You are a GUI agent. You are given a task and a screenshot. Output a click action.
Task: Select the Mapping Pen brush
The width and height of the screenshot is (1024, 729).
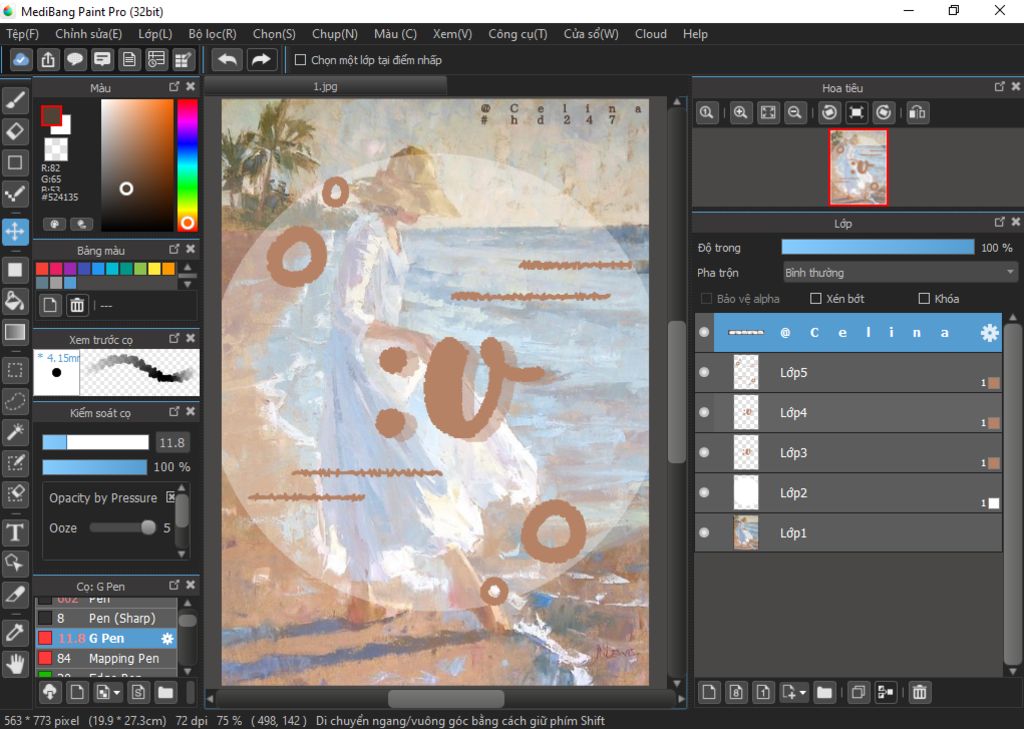pyautogui.click(x=106, y=658)
